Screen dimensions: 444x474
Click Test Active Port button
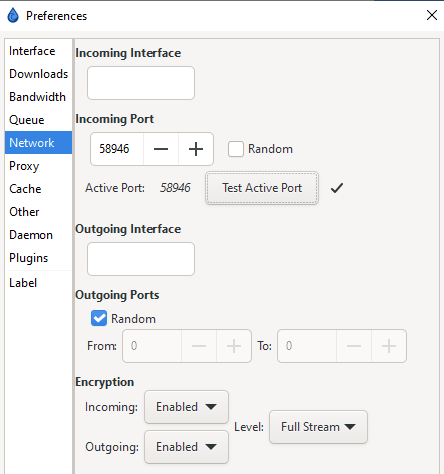point(262,188)
